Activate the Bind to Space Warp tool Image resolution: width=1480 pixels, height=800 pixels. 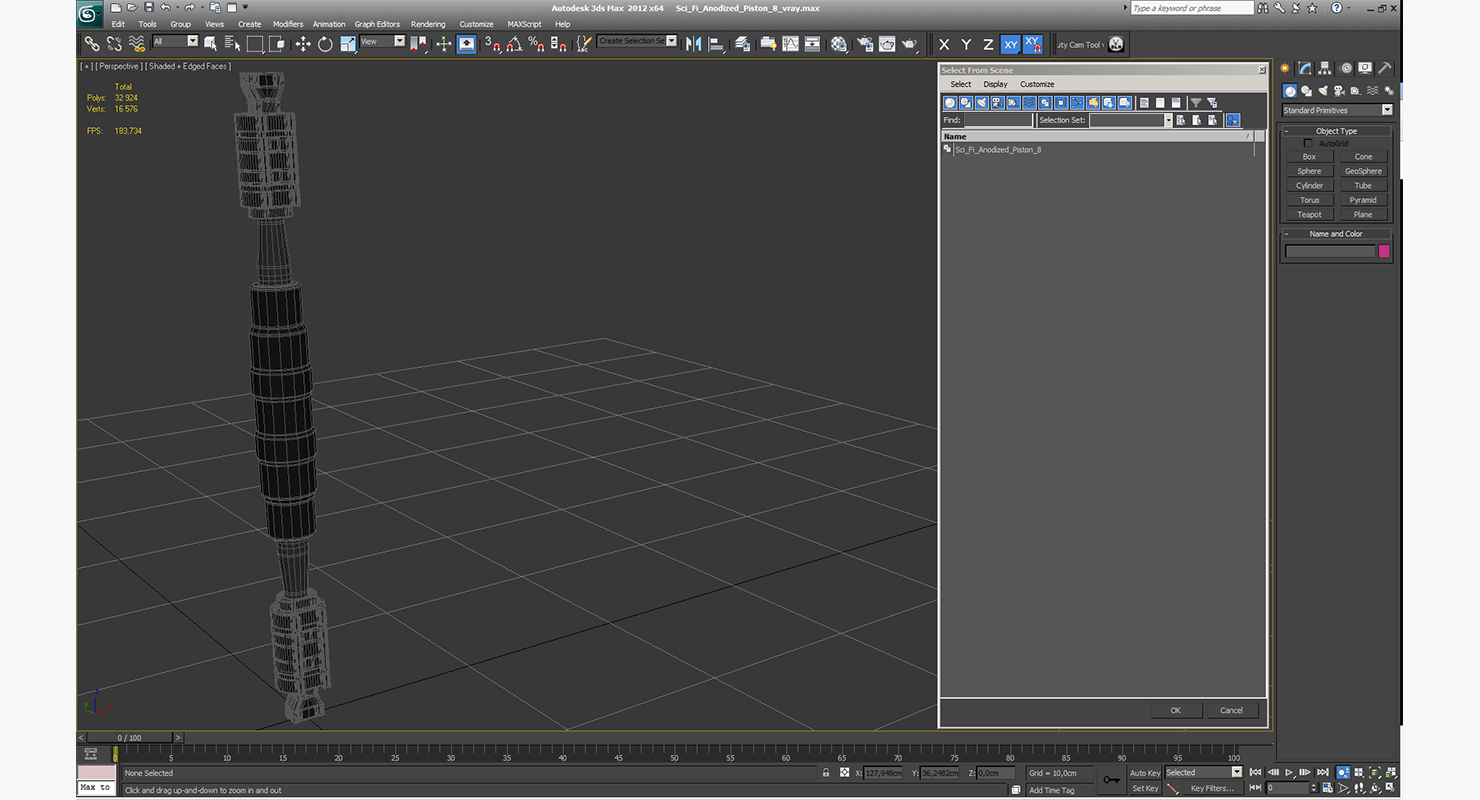coord(137,44)
